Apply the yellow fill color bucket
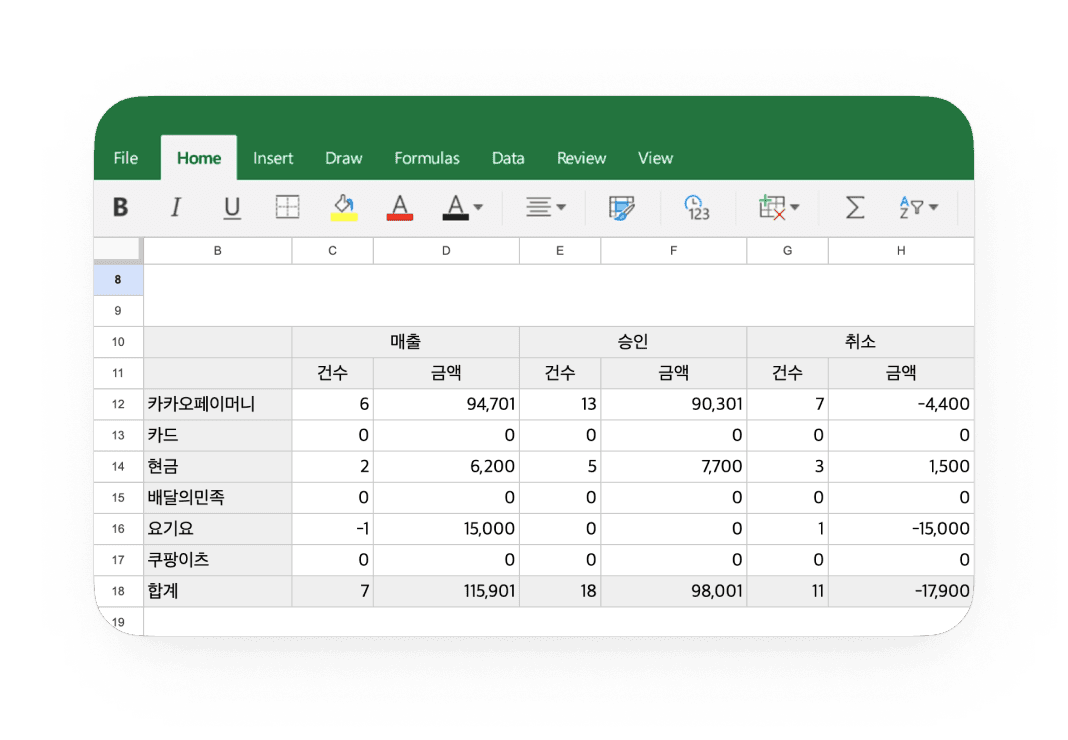Viewport: 1068px width, 740px height. coord(344,207)
